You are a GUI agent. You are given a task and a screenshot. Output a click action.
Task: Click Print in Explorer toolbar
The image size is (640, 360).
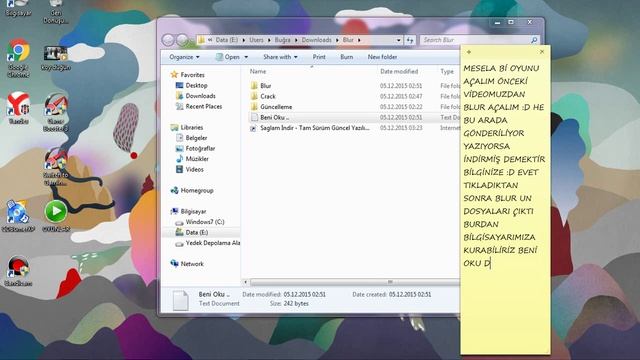[319, 57]
